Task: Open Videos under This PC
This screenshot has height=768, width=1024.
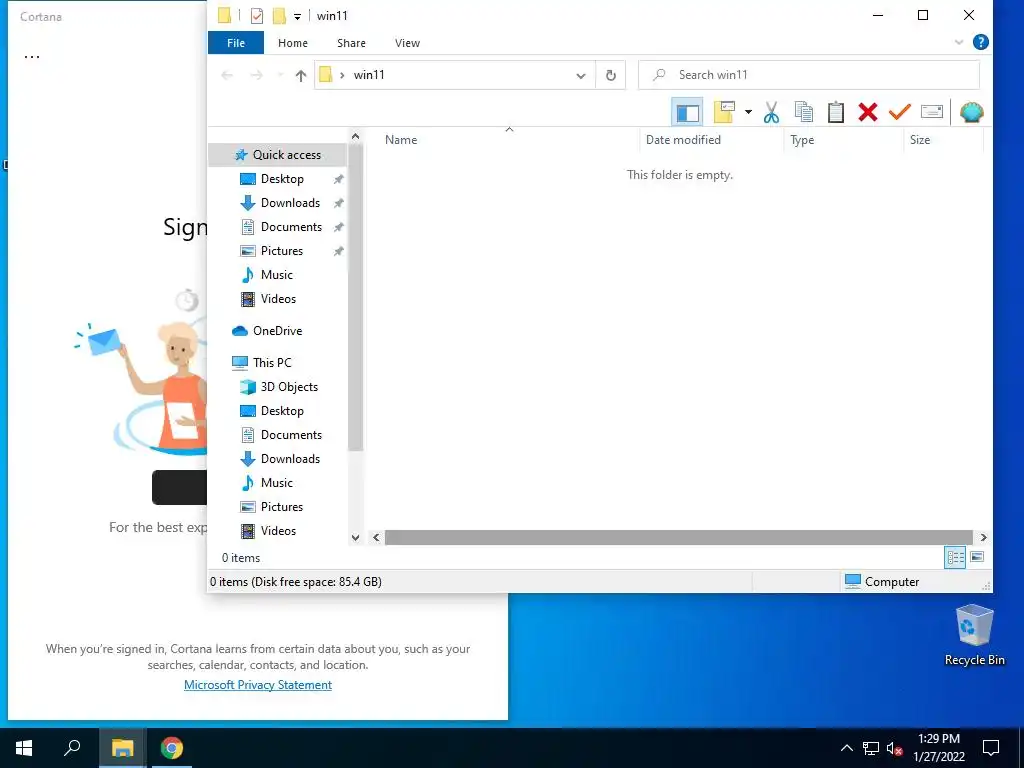Action: (x=278, y=531)
